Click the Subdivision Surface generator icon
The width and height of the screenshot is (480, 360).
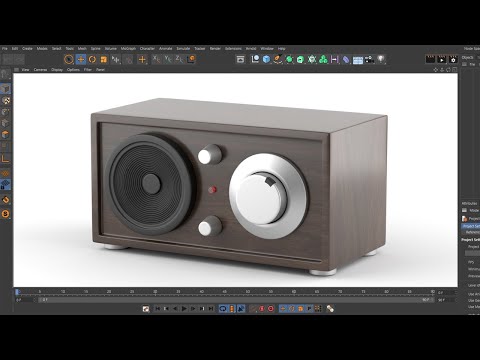(289, 60)
